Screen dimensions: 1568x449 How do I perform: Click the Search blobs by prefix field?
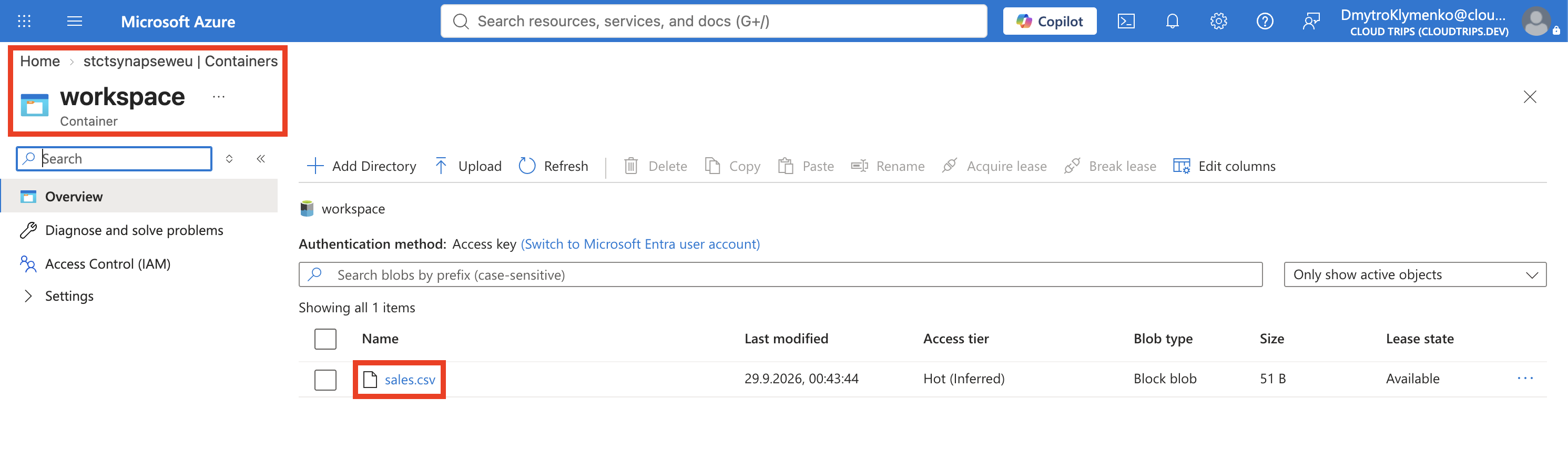(780, 275)
